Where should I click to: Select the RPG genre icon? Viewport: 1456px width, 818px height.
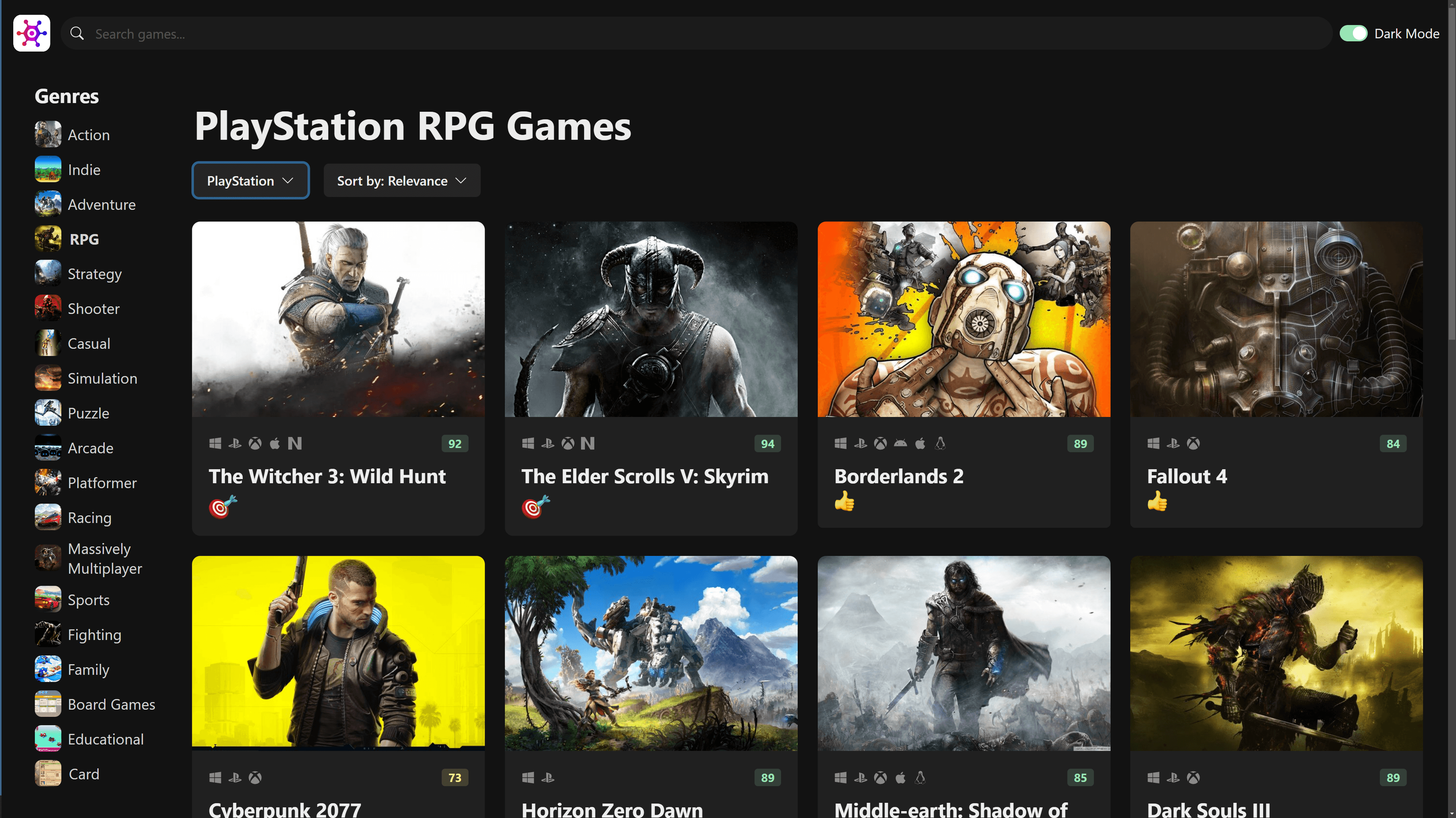click(48, 239)
